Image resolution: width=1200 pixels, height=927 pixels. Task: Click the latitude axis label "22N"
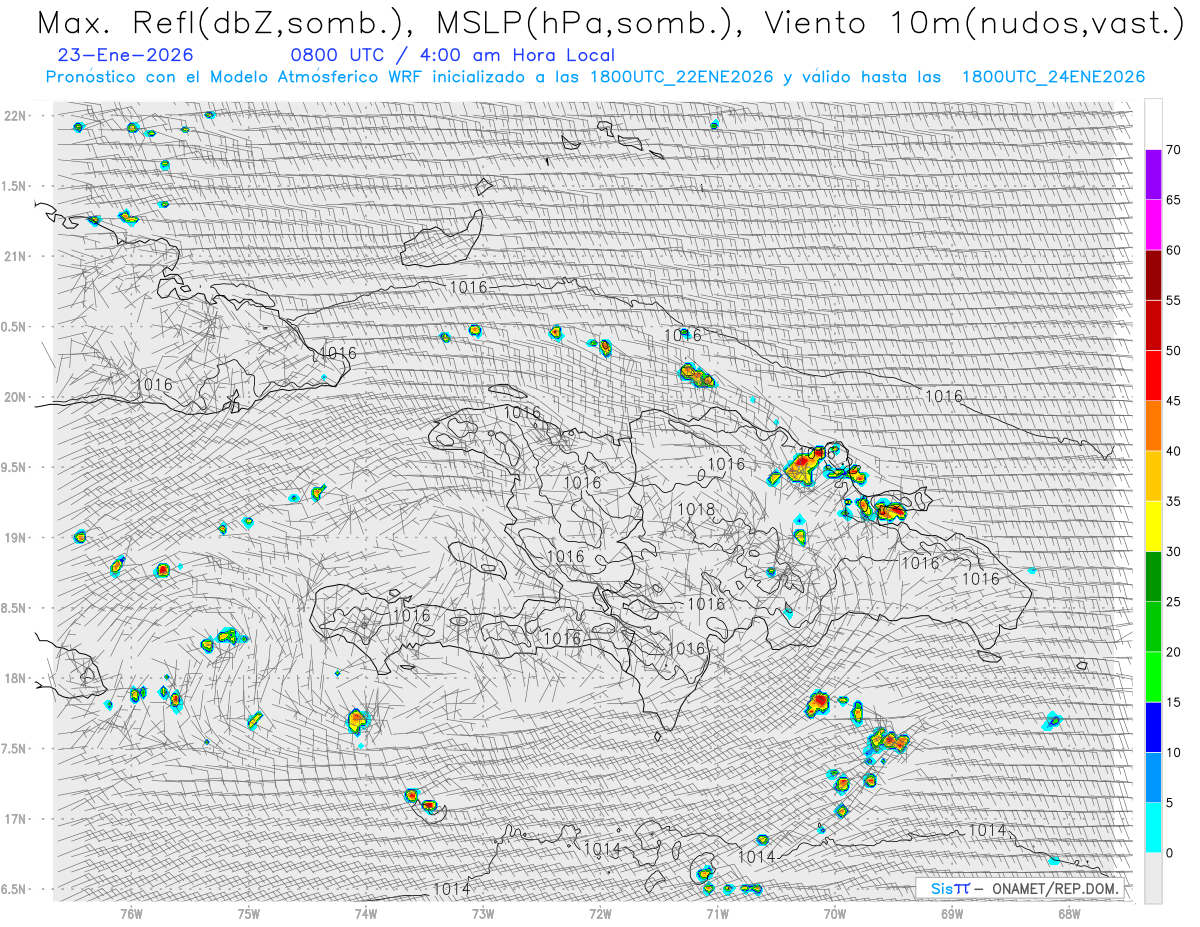[x=17, y=116]
